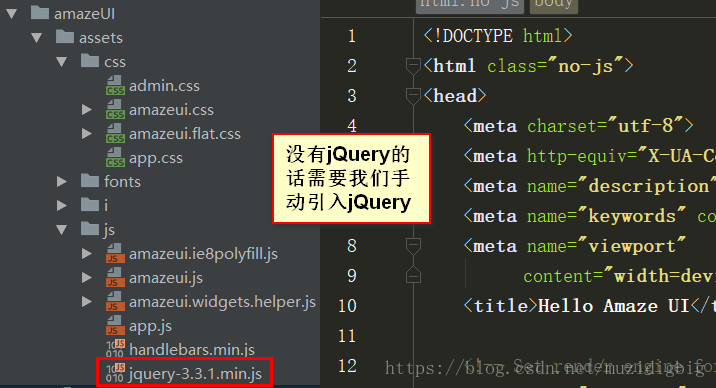The width and height of the screenshot is (716, 388).
Task: Select the fonts folder name
Action: click(122, 182)
